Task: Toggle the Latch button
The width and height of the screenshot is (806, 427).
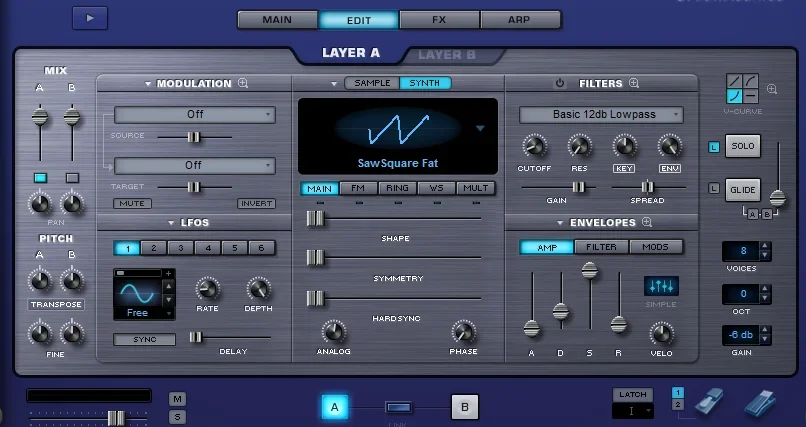Action: click(633, 395)
